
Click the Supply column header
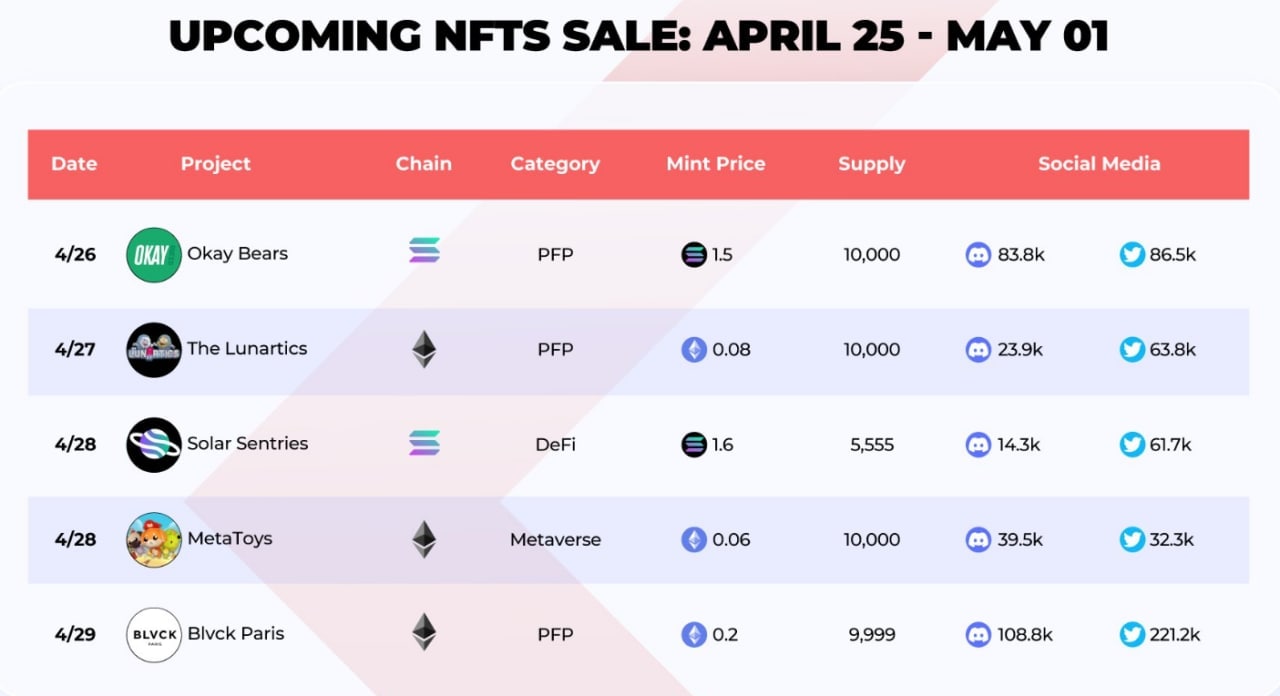[x=872, y=164]
